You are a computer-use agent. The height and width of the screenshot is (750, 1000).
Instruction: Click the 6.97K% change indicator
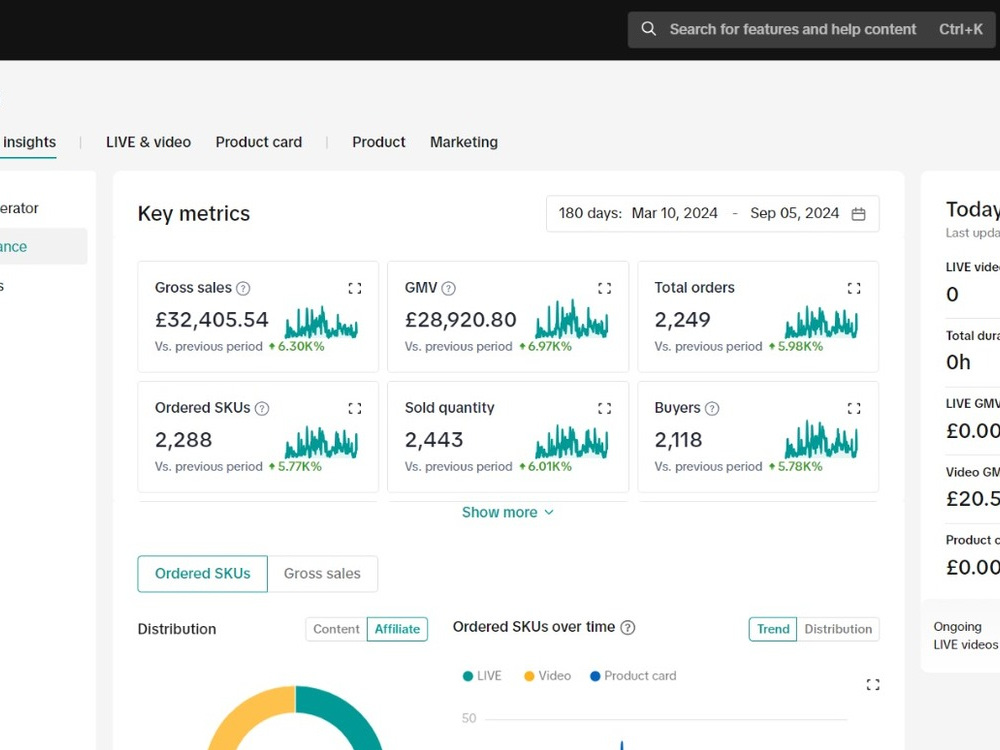(x=545, y=346)
